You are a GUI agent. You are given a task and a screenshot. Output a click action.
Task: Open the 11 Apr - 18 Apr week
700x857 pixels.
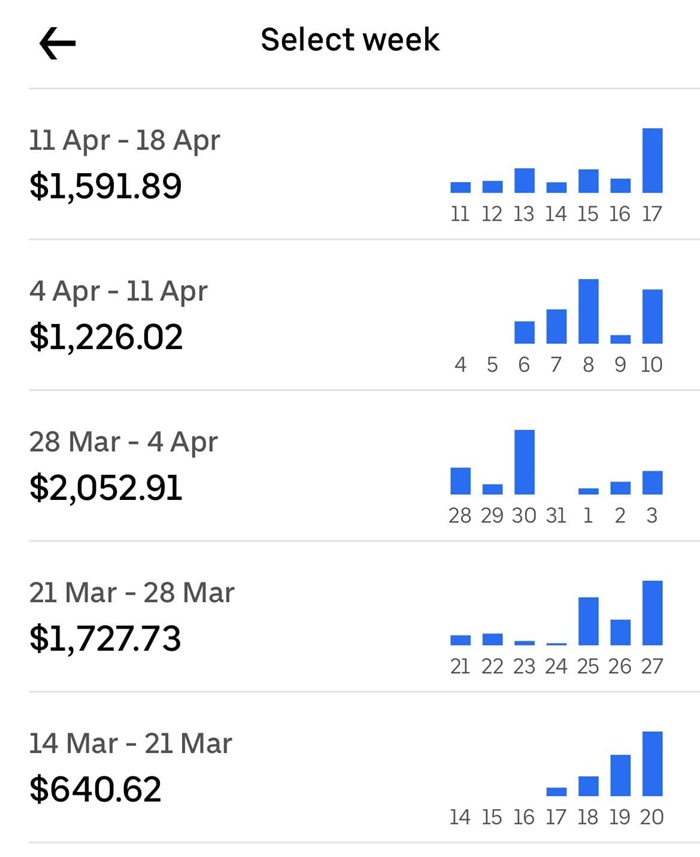(125, 141)
